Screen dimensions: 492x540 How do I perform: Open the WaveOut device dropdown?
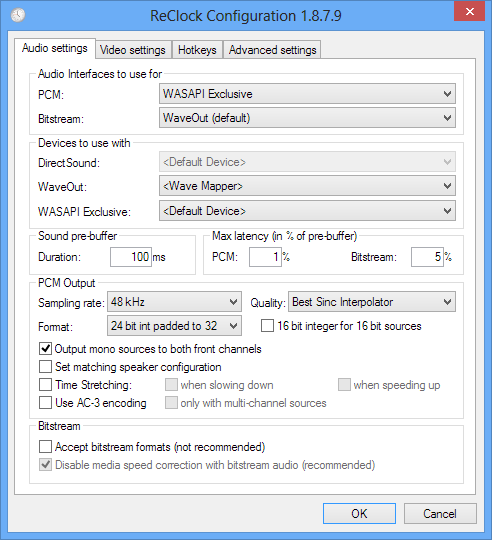307,186
